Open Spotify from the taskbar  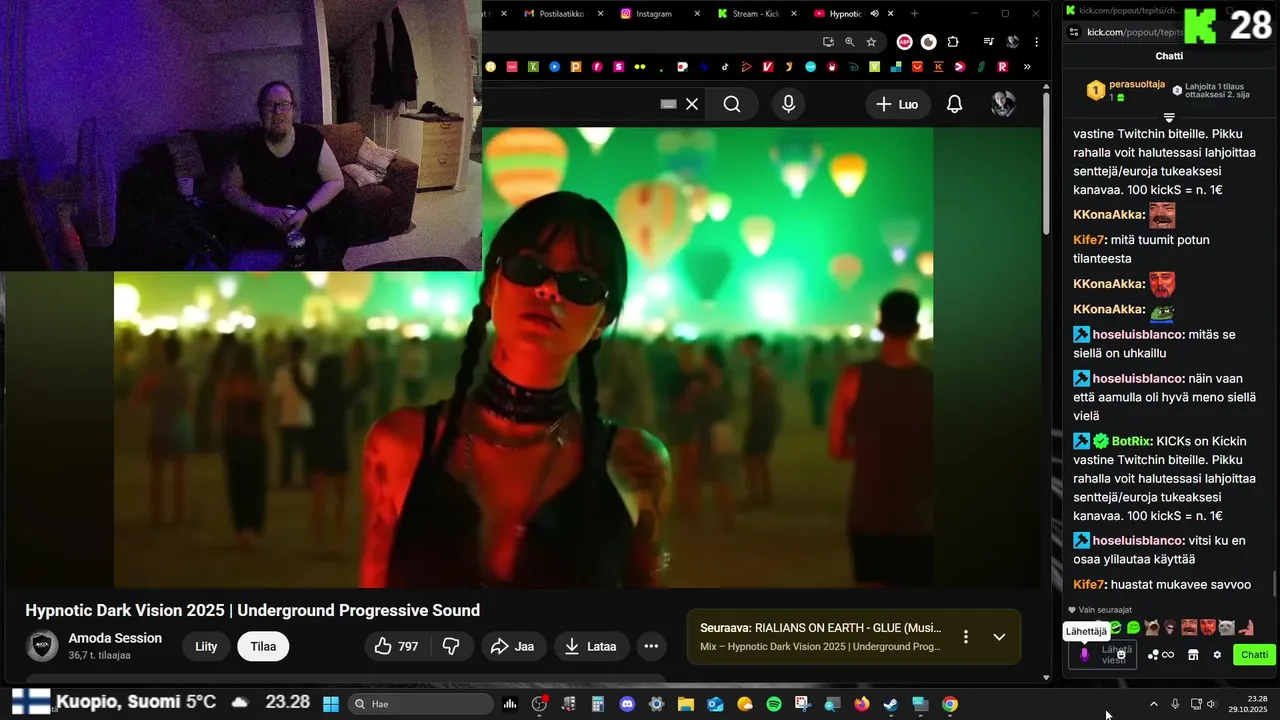774,704
